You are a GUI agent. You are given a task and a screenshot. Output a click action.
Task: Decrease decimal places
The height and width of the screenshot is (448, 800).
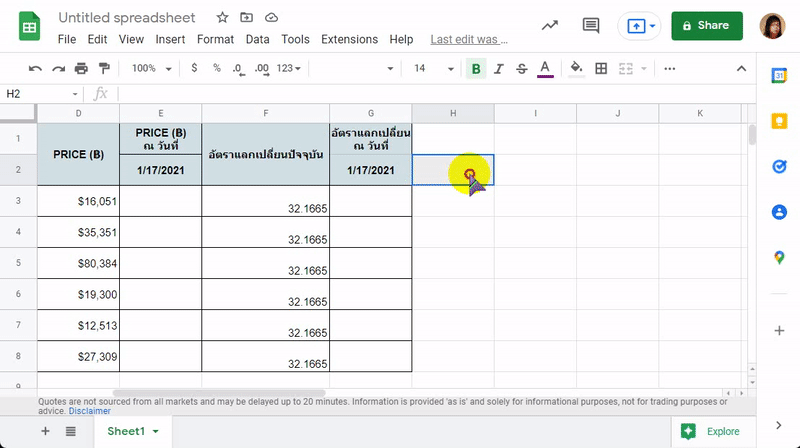click(238, 68)
